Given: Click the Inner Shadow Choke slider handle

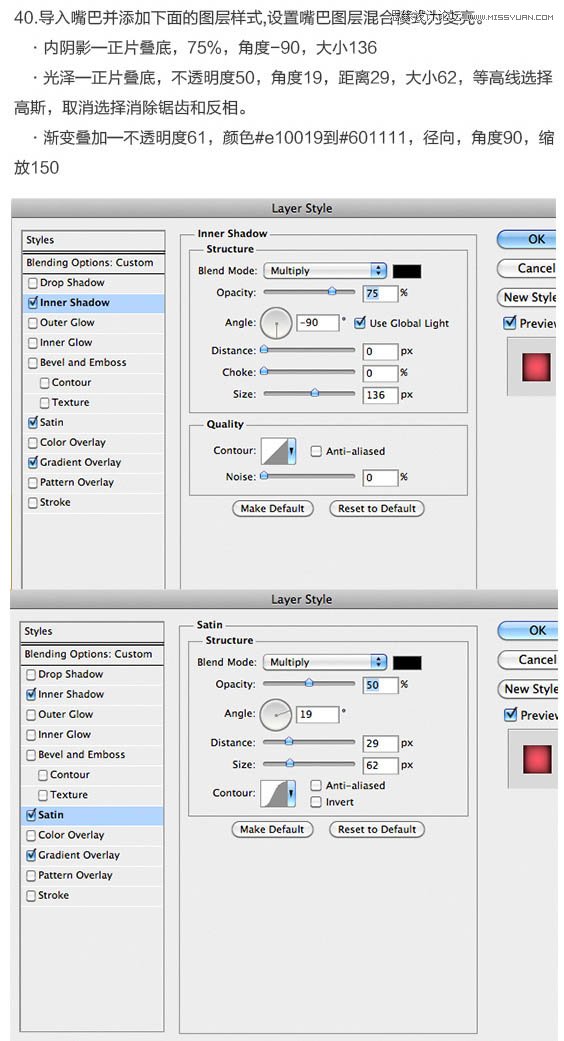Looking at the screenshot, I should pyautogui.click(x=264, y=372).
